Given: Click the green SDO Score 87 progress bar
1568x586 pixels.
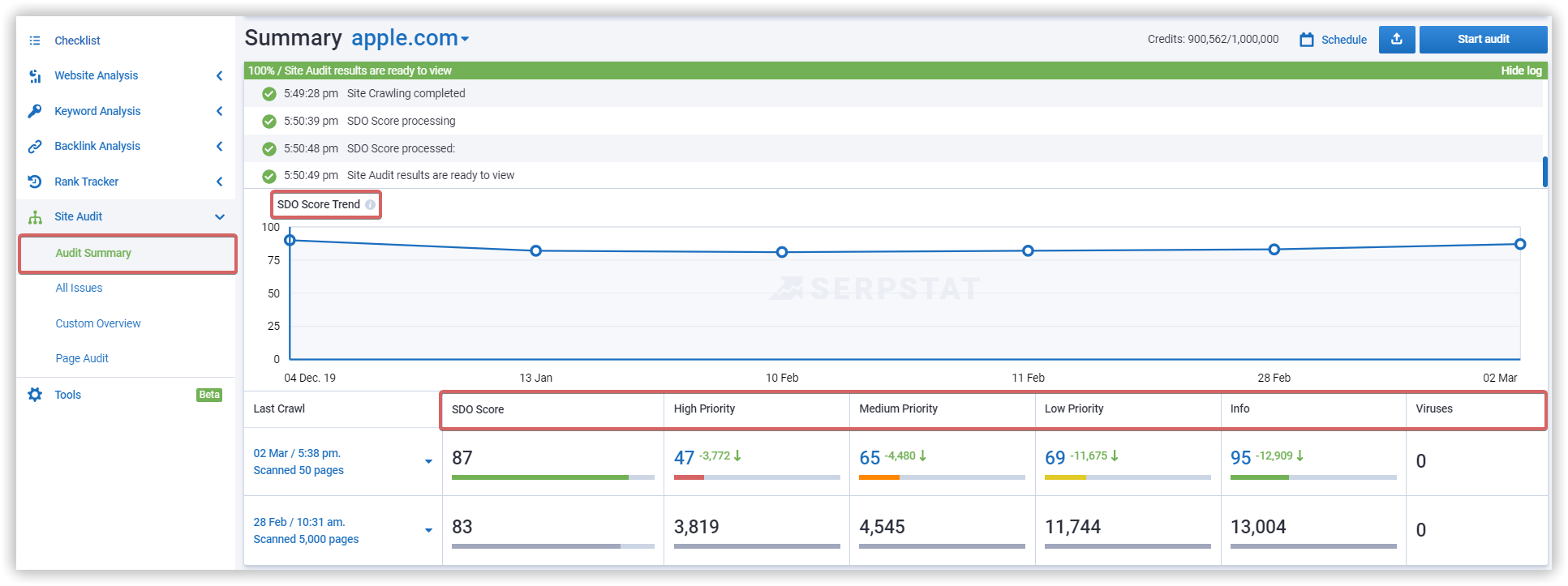Looking at the screenshot, I should coord(540,477).
